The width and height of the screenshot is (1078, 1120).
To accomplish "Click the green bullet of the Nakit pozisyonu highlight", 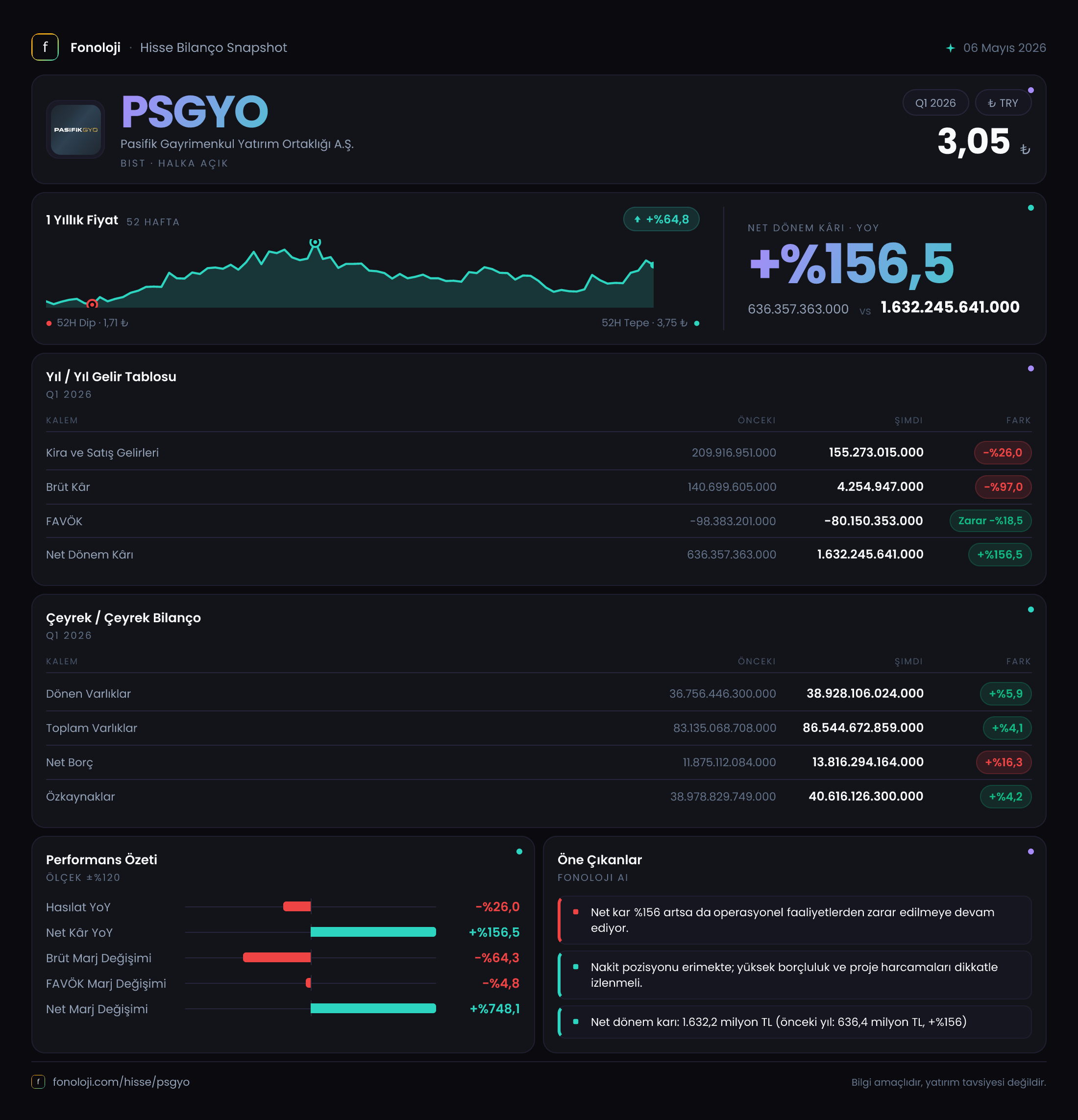I will tap(576, 967).
